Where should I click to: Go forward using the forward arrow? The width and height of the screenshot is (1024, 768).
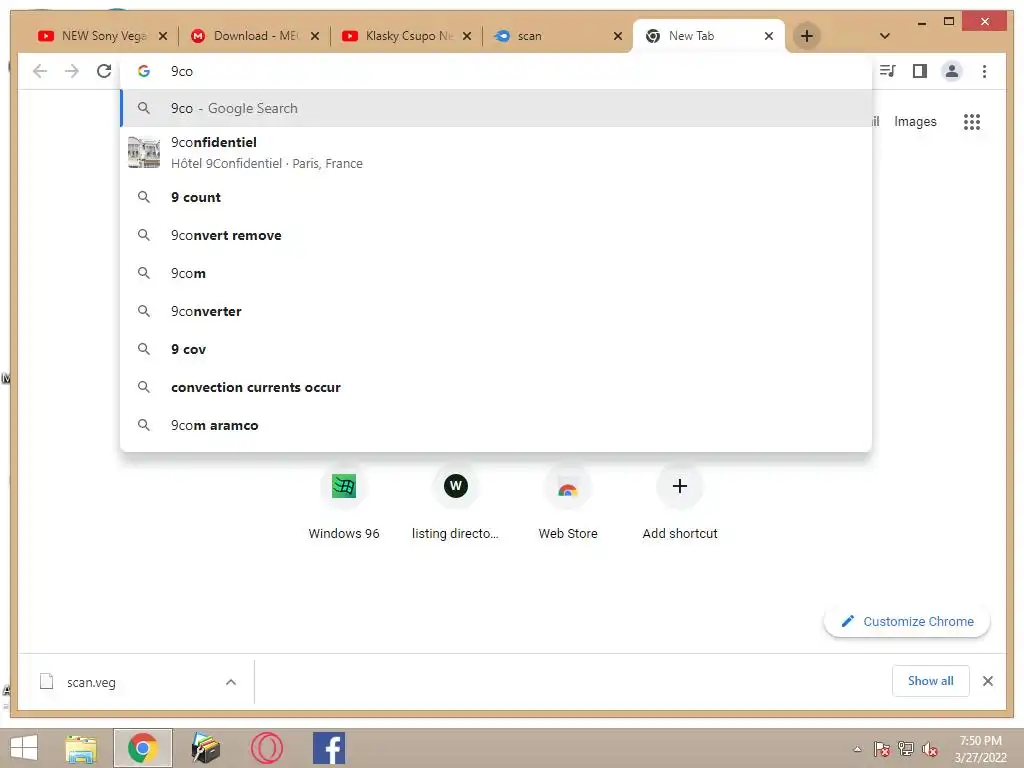tap(72, 71)
